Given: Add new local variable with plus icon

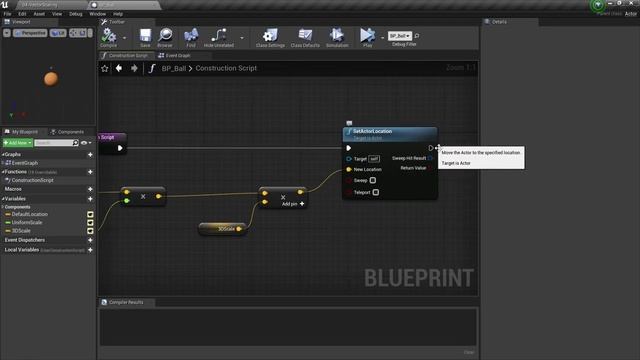Looking at the screenshot, I should click(x=90, y=250).
